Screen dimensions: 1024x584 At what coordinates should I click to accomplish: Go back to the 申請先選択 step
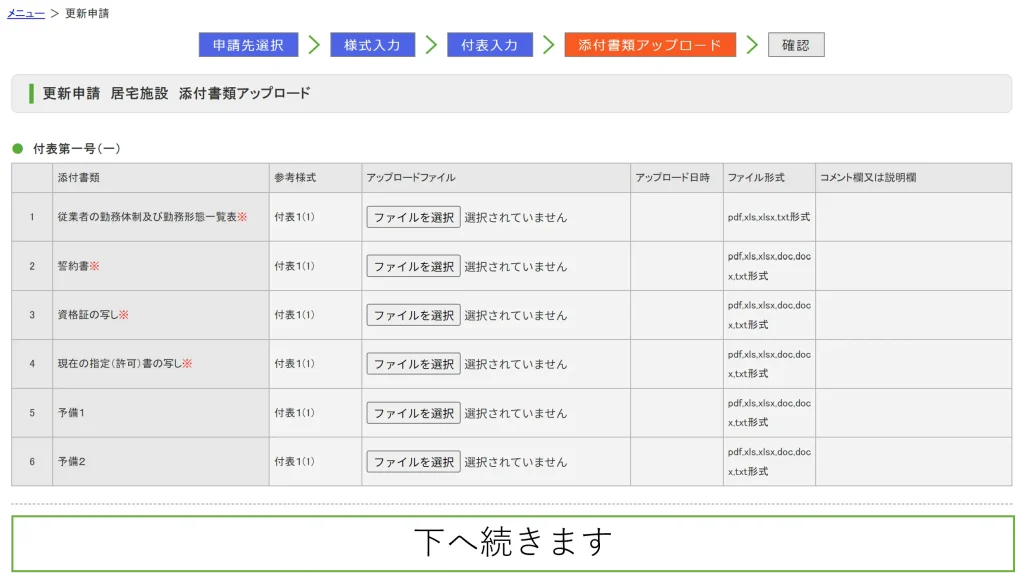pyautogui.click(x=248, y=44)
